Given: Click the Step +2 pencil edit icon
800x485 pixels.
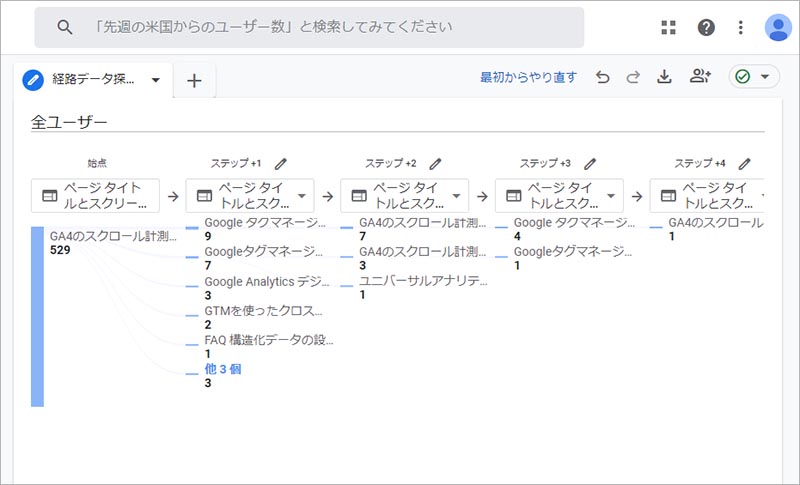Looking at the screenshot, I should 435,163.
